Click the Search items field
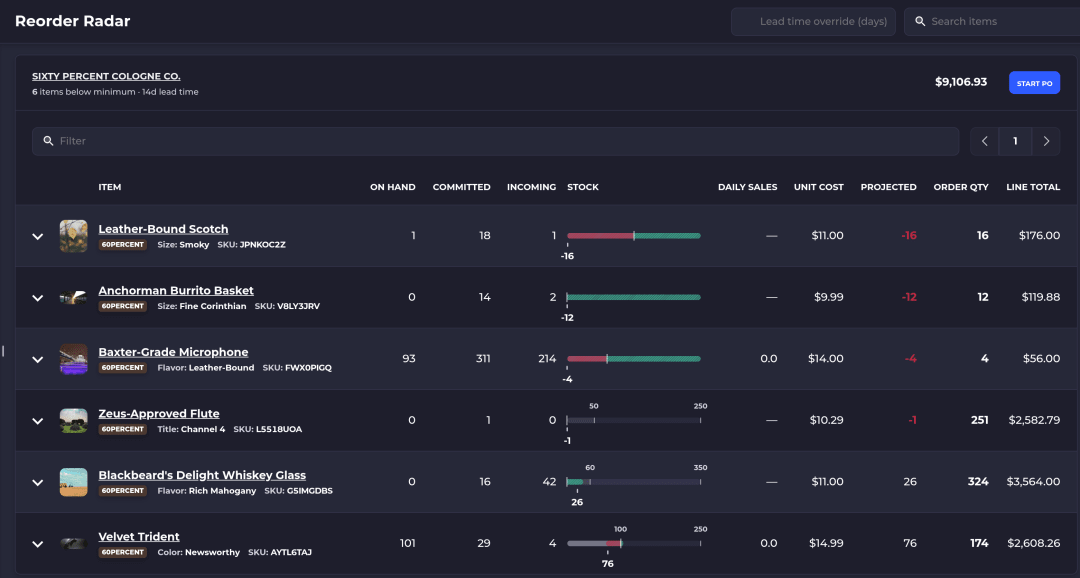 pos(992,21)
